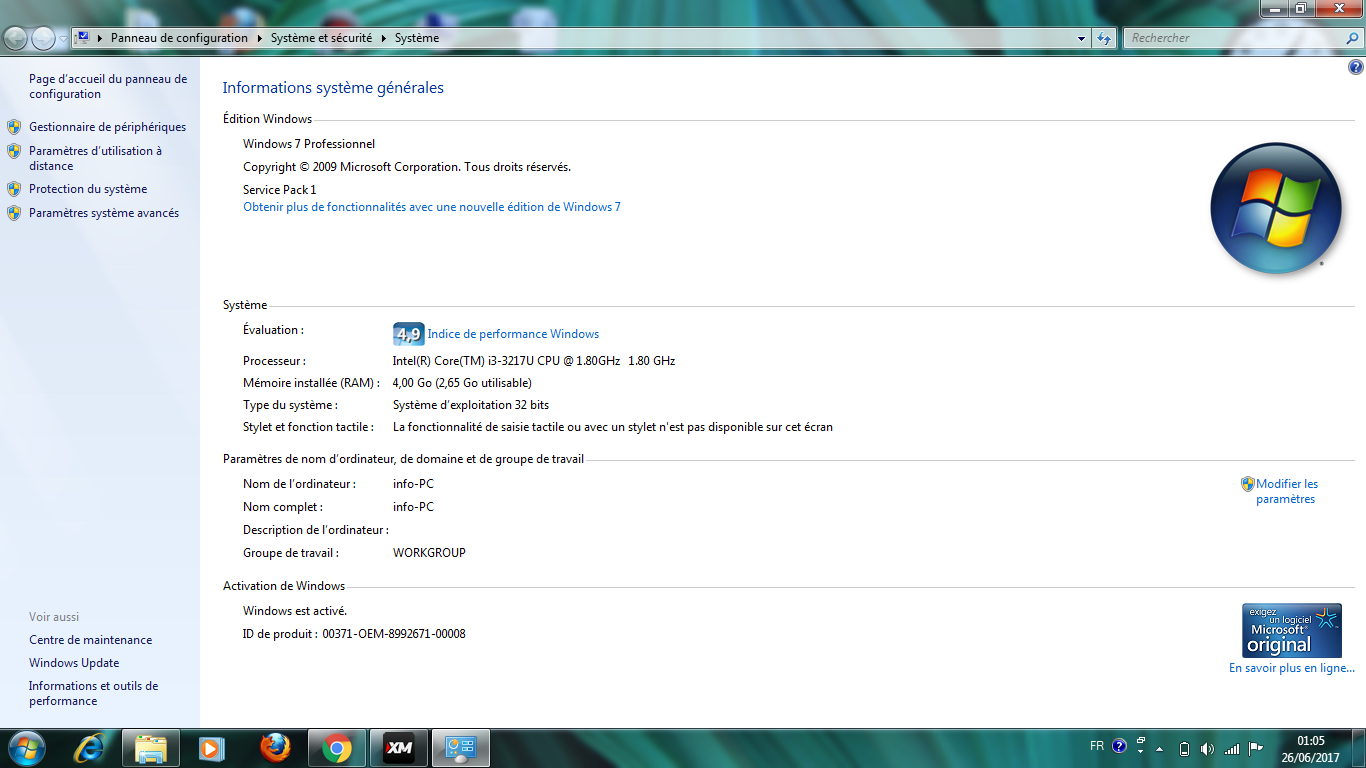Click the Action Center flag icon

[1256, 748]
